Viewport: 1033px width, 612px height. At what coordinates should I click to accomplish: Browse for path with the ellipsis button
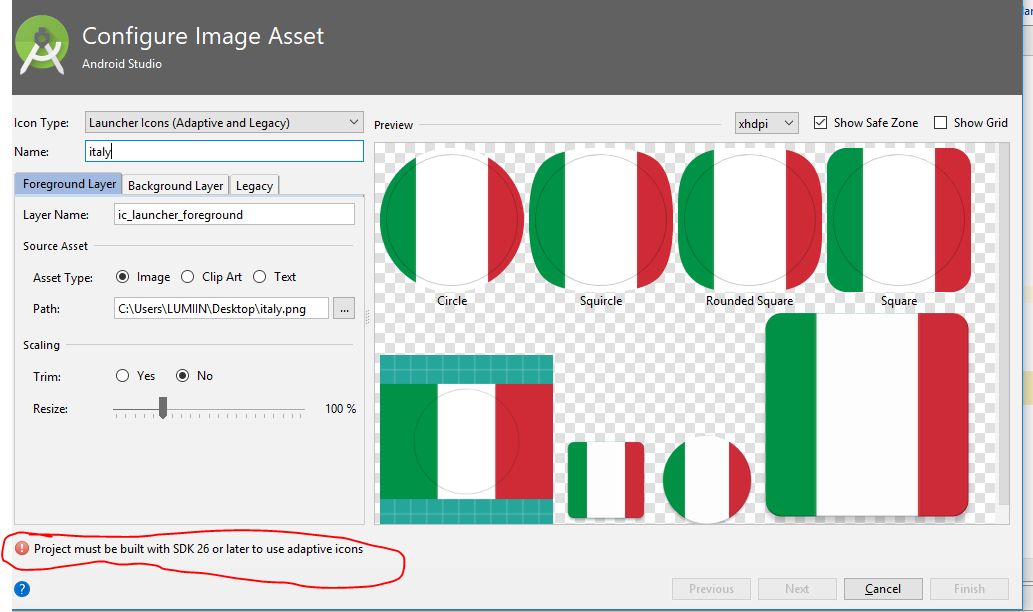(x=344, y=308)
